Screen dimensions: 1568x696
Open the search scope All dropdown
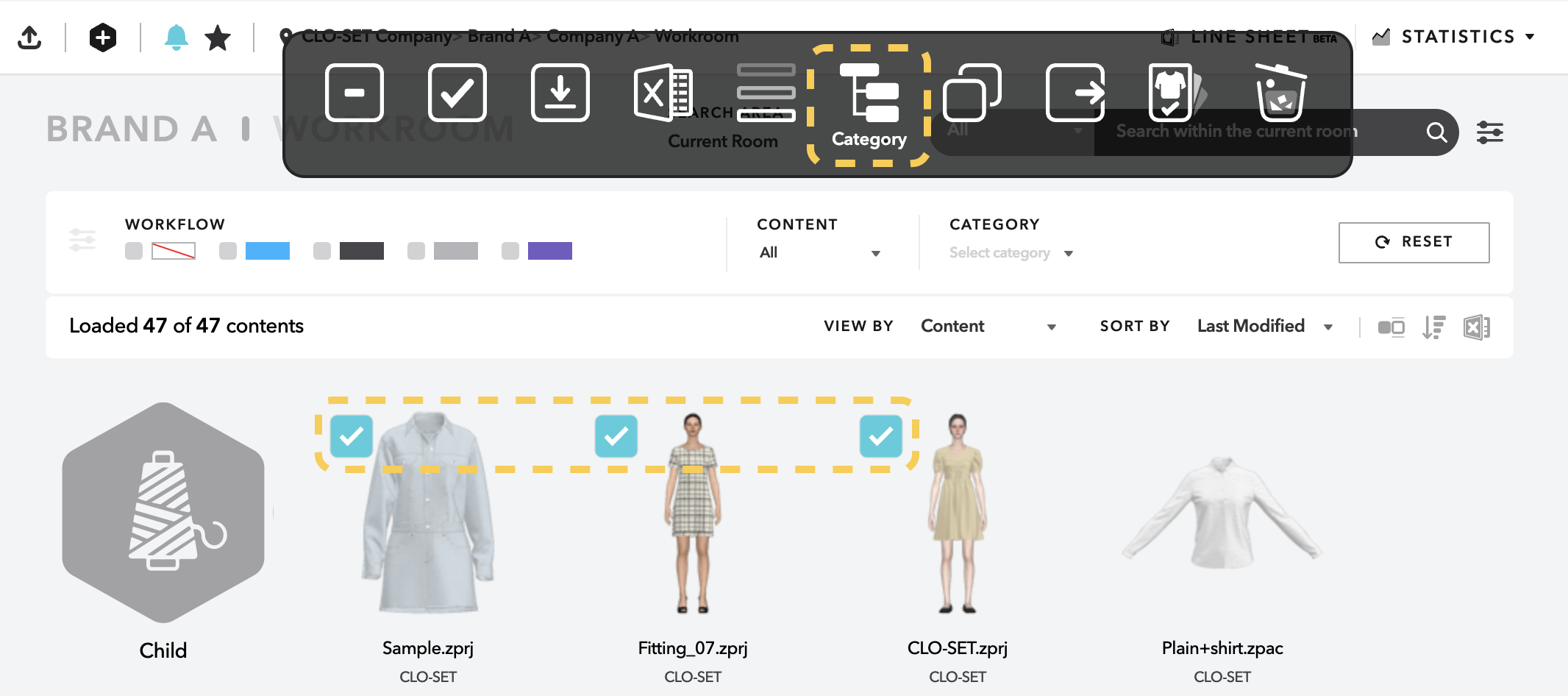[x=1013, y=131]
